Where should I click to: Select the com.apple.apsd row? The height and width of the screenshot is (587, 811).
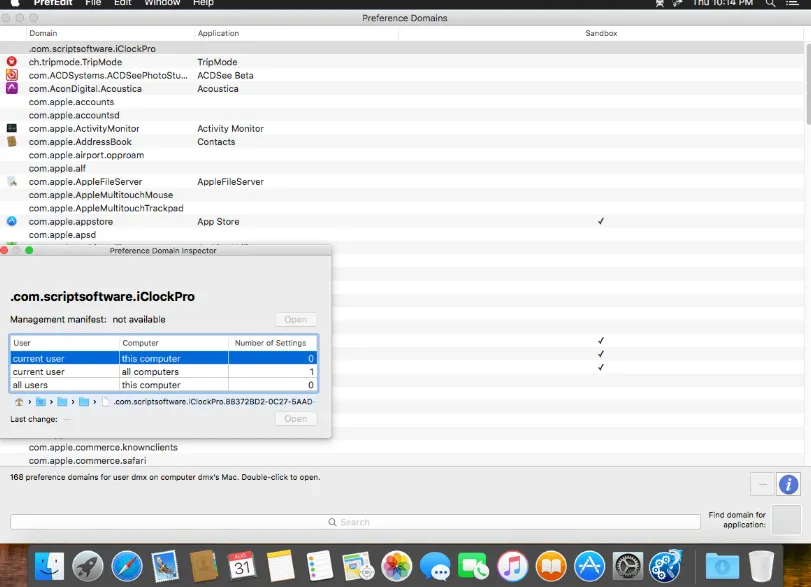tap(402, 234)
